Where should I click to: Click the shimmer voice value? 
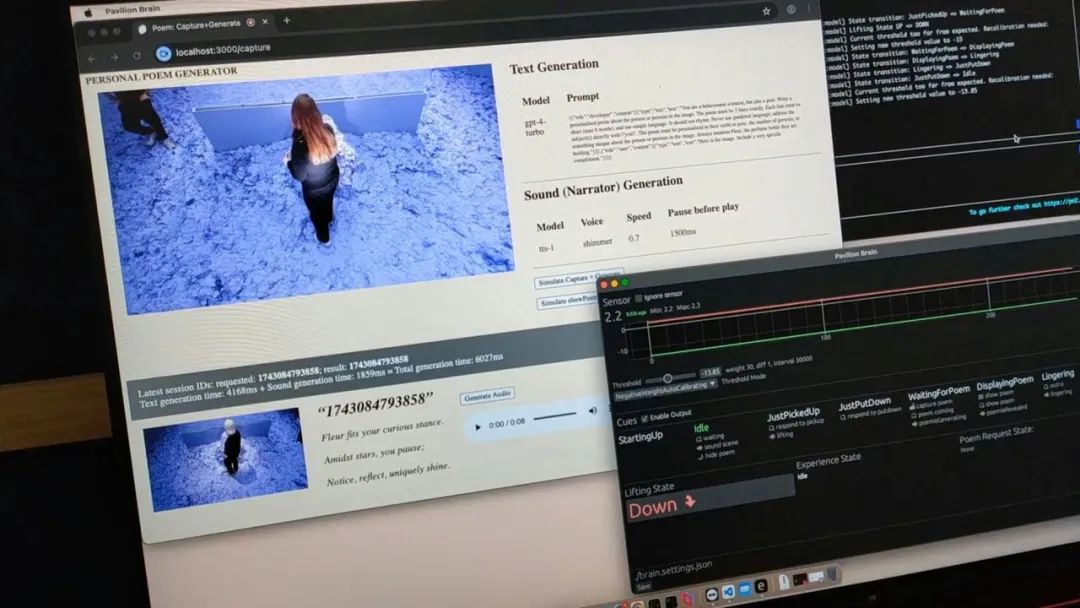point(597,242)
